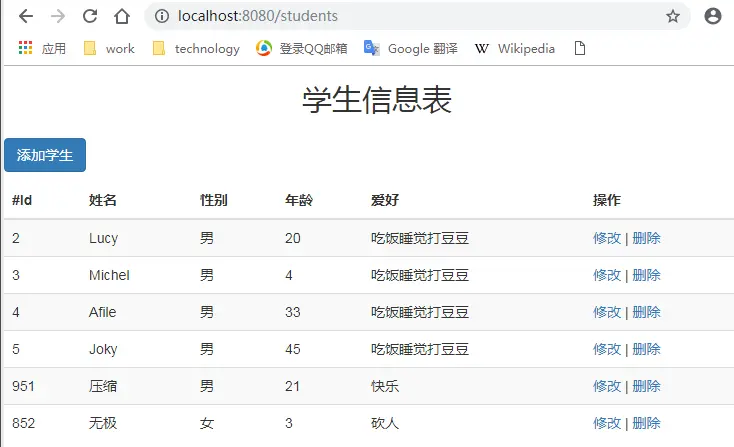View site information icon in address bar
The height and width of the screenshot is (447, 734).
[162, 16]
